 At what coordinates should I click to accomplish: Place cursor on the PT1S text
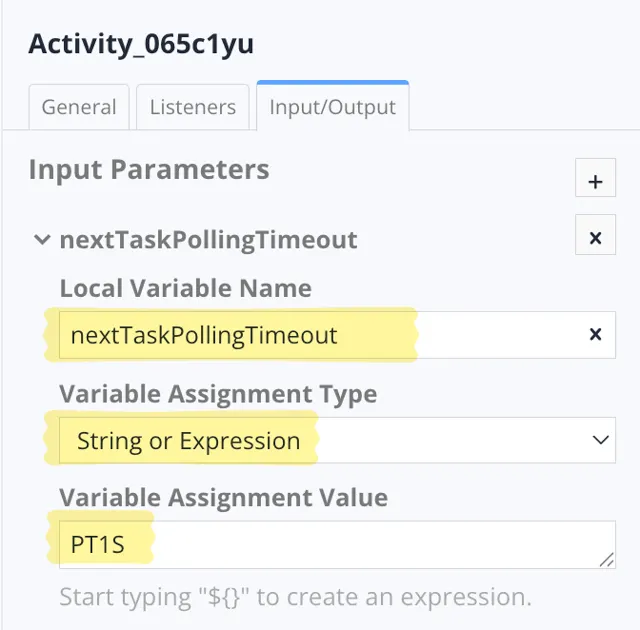pyautogui.click(x=98, y=546)
